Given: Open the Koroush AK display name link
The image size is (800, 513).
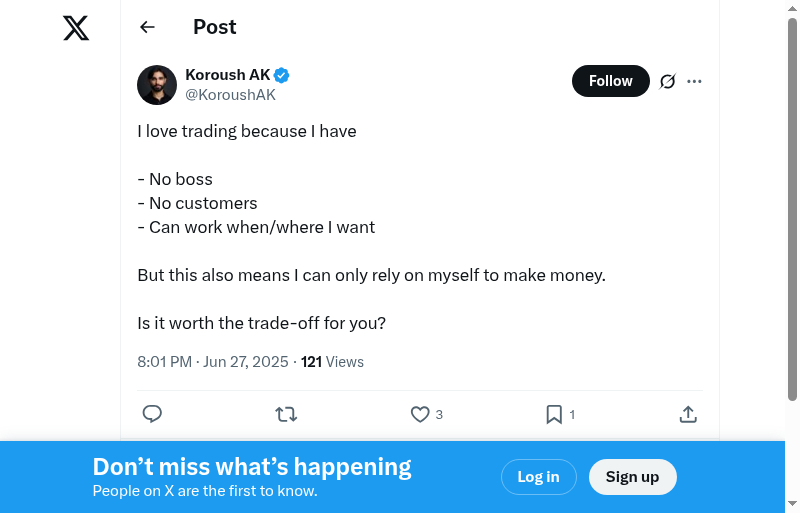Looking at the screenshot, I should tap(228, 75).
